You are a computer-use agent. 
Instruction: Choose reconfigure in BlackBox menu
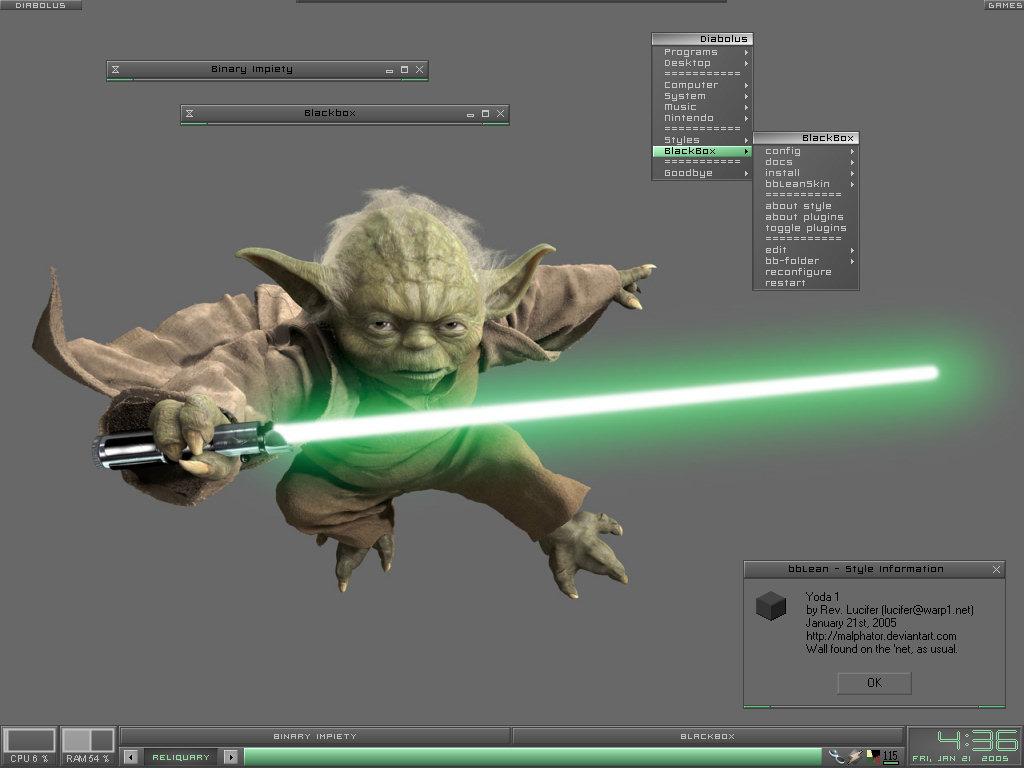[x=806, y=272]
